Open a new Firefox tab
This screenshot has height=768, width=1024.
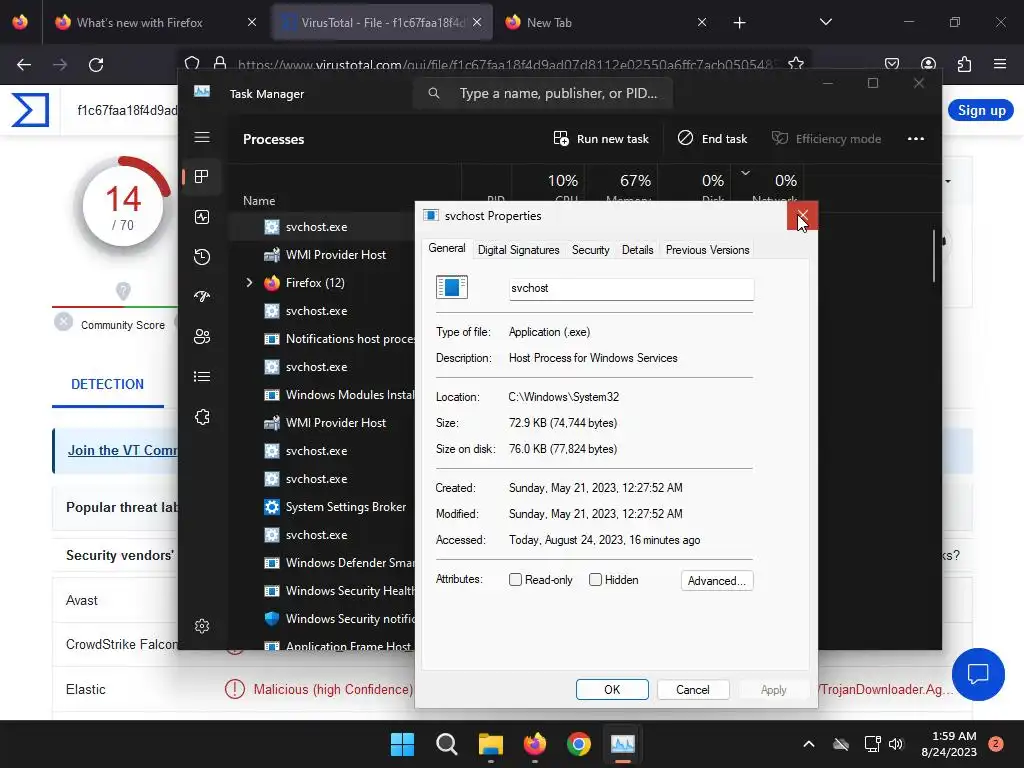click(x=739, y=23)
